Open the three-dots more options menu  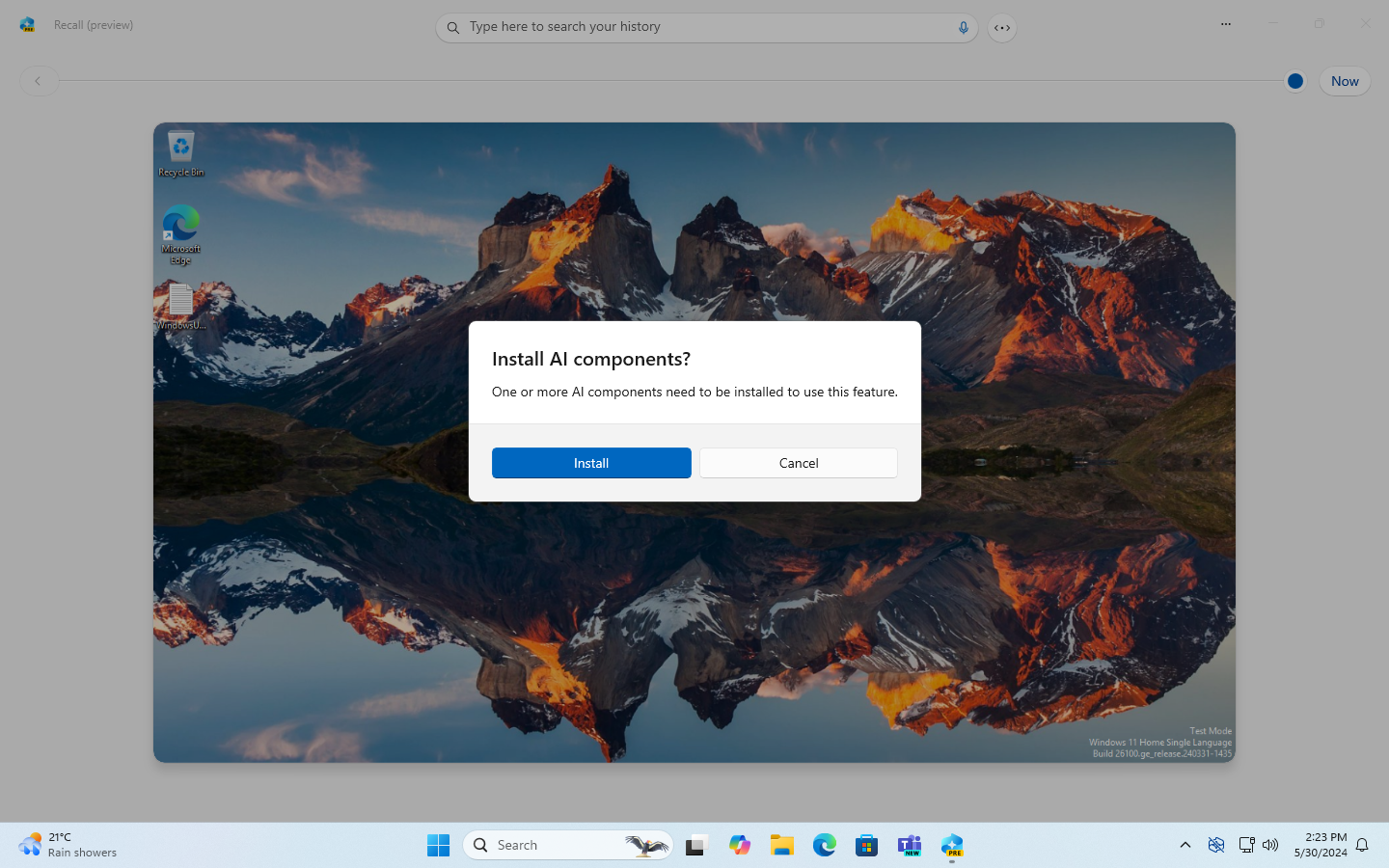point(1226,24)
